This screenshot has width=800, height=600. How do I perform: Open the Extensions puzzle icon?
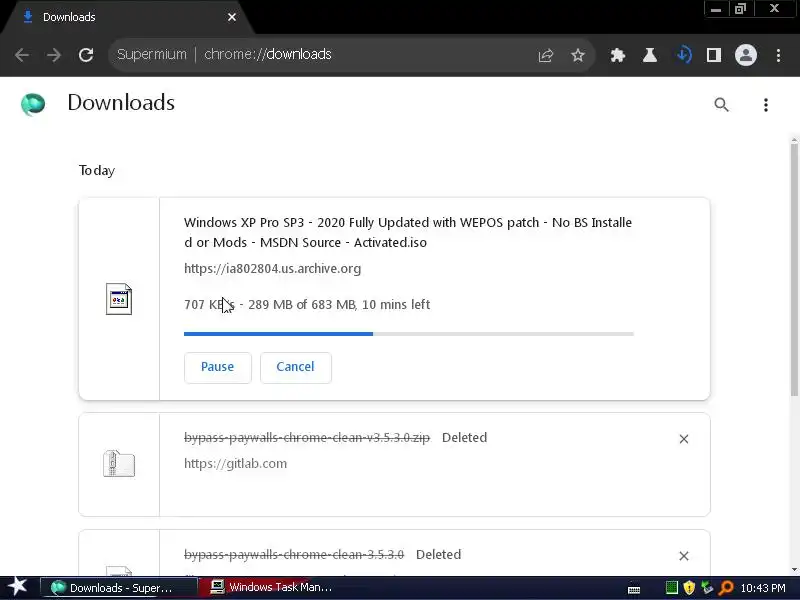click(x=617, y=55)
